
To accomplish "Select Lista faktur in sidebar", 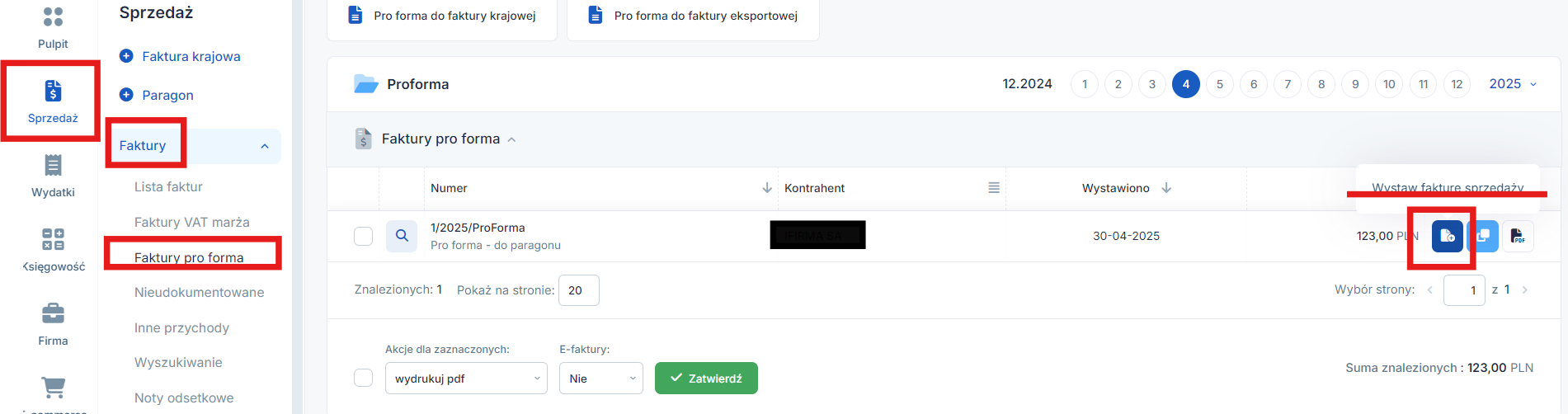I will point(168,187).
